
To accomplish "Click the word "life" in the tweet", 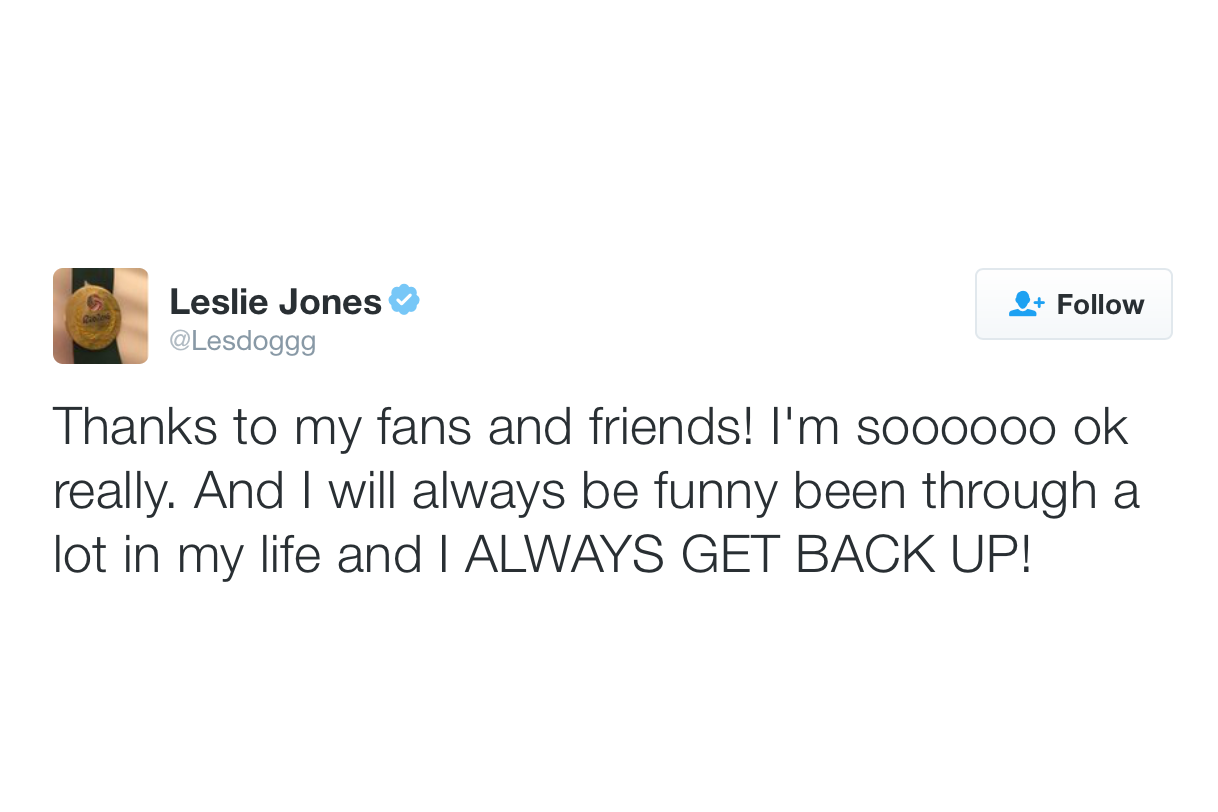I will click(288, 556).
